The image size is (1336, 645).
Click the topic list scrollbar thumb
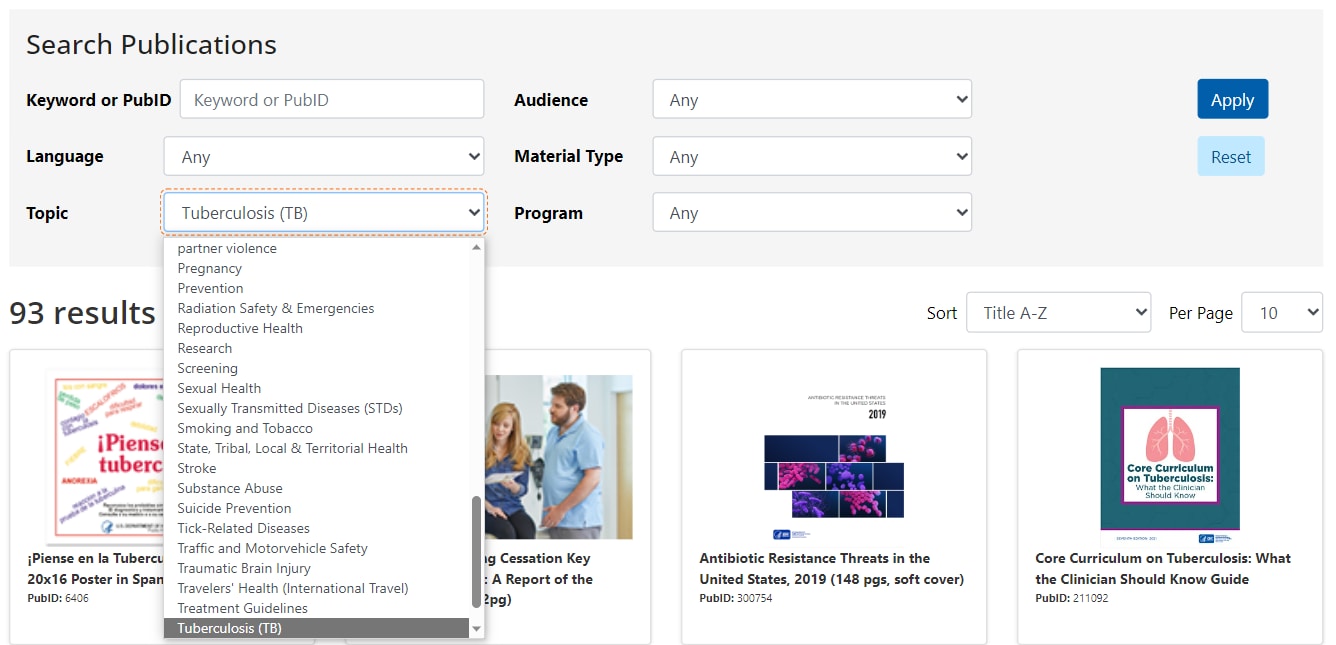[476, 551]
